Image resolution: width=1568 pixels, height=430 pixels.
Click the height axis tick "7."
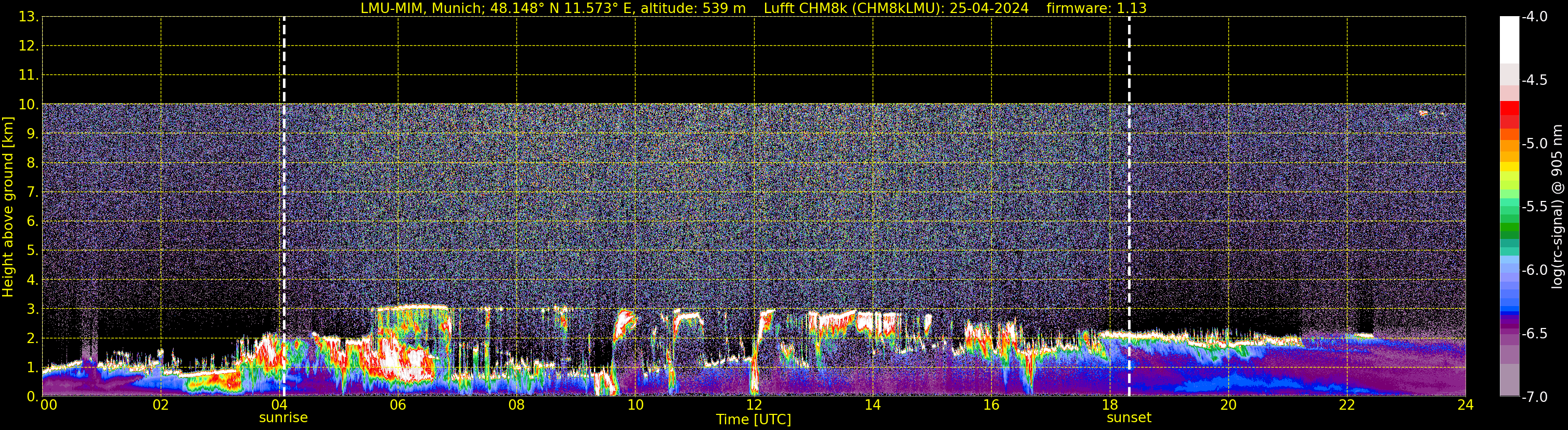pos(32,193)
